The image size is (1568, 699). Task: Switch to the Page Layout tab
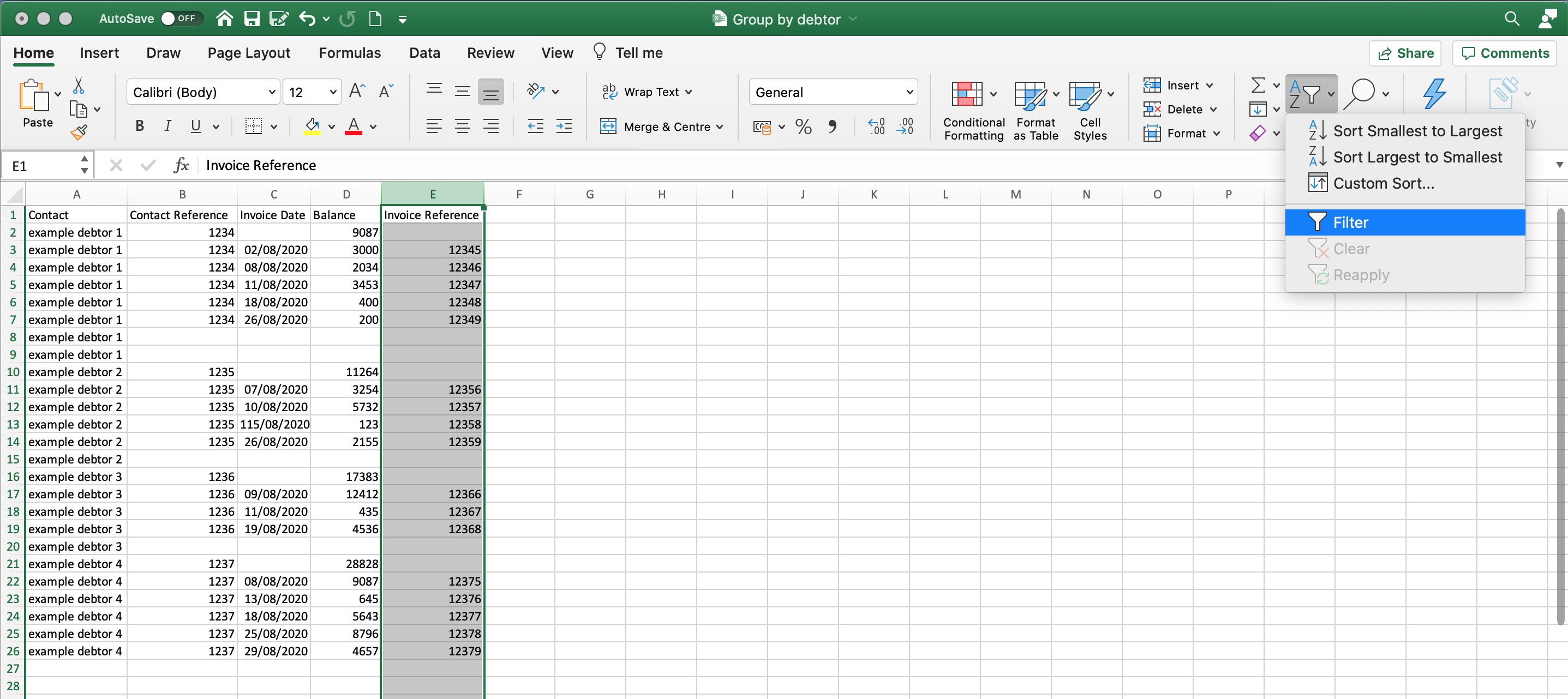pyautogui.click(x=249, y=53)
